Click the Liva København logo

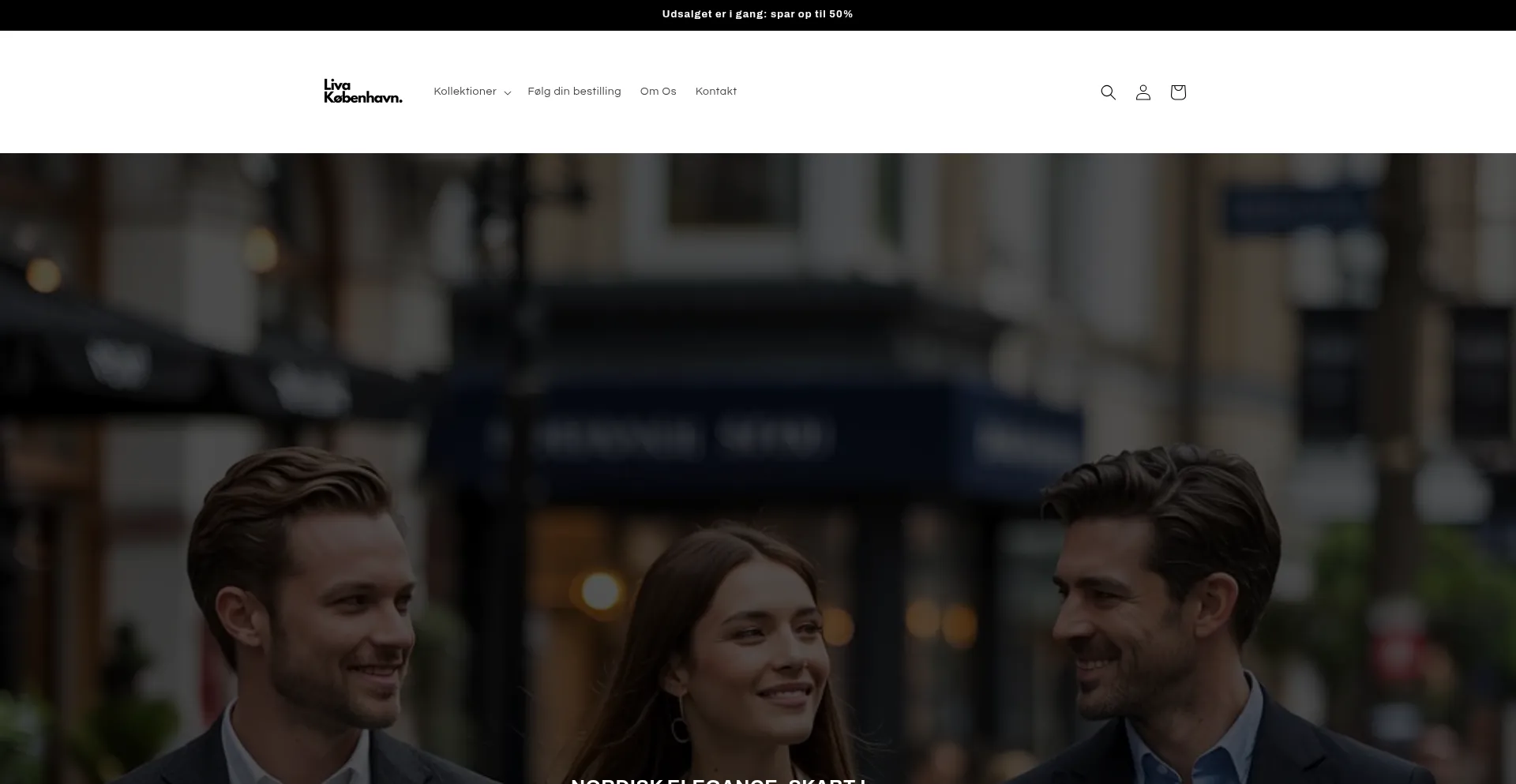point(362,92)
